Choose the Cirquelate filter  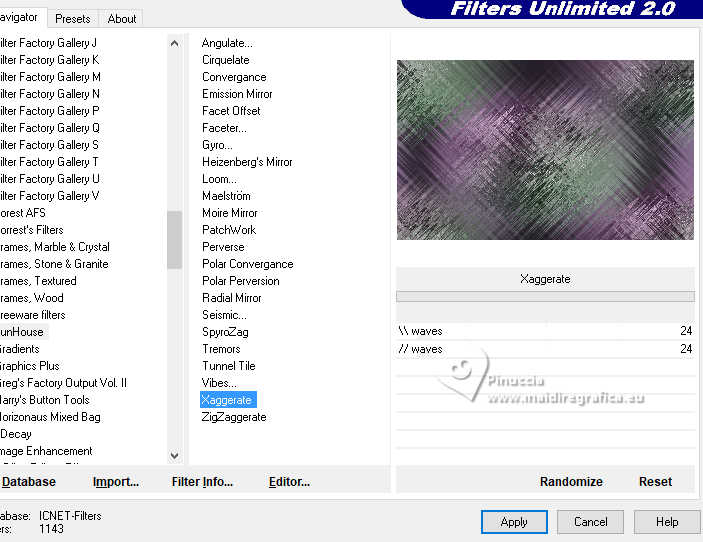(226, 60)
